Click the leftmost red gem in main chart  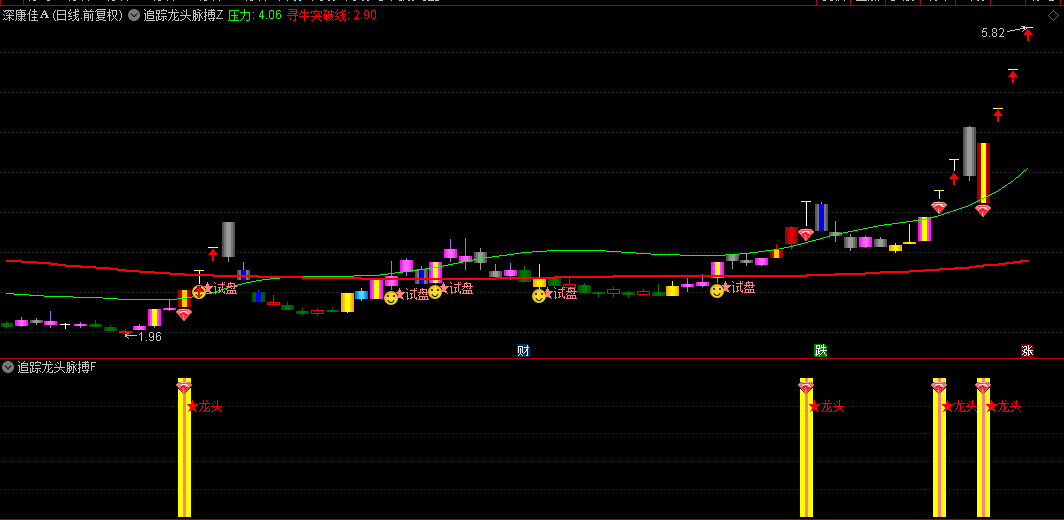click(184, 314)
